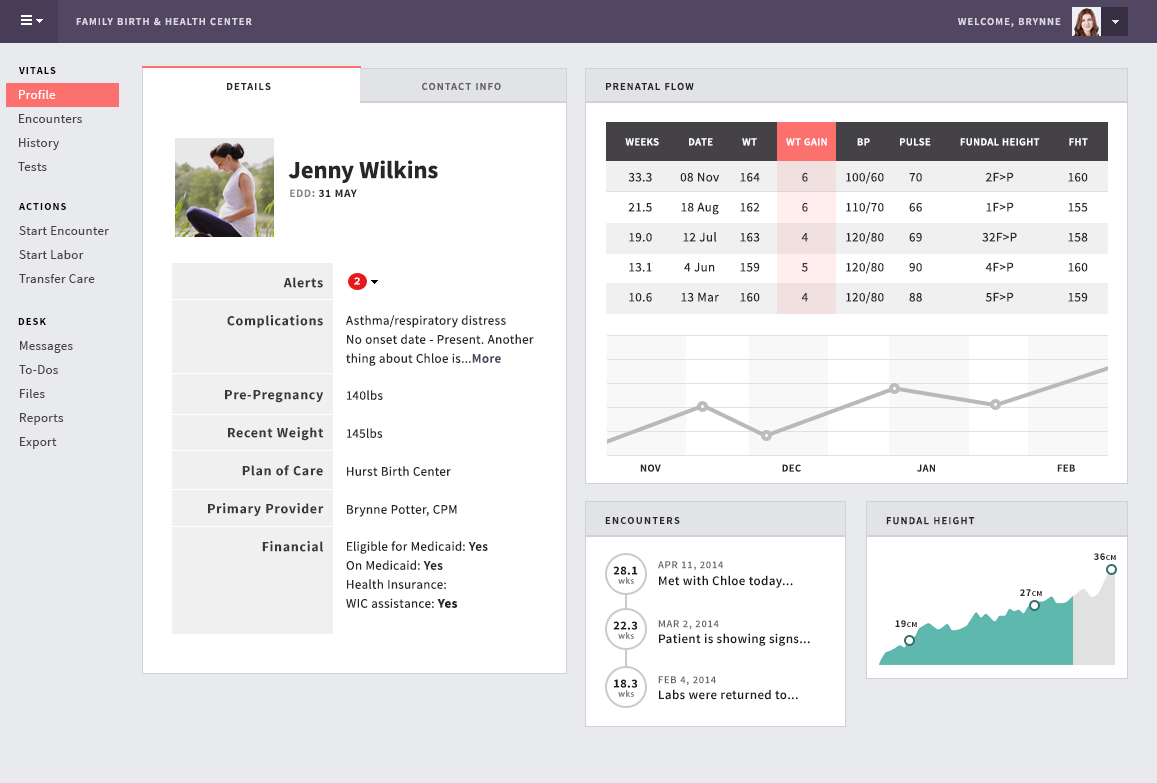Screen dimensions: 1157x783
Task: Expand the alerts dropdown caret
Action: pyautogui.click(x=375, y=282)
